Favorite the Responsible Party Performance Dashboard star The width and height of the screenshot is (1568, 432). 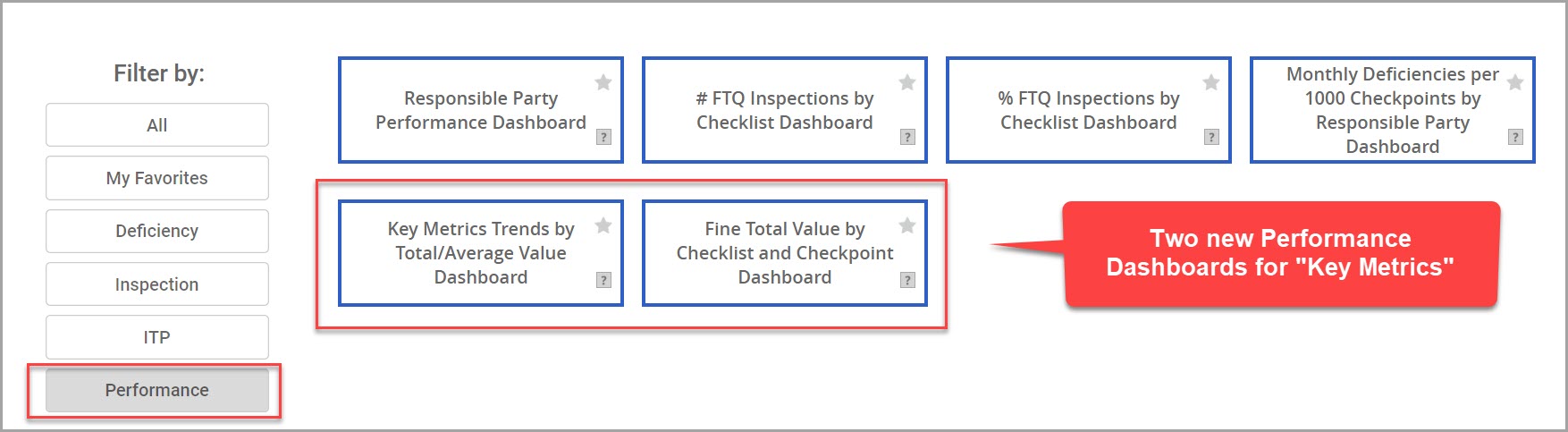[x=603, y=82]
